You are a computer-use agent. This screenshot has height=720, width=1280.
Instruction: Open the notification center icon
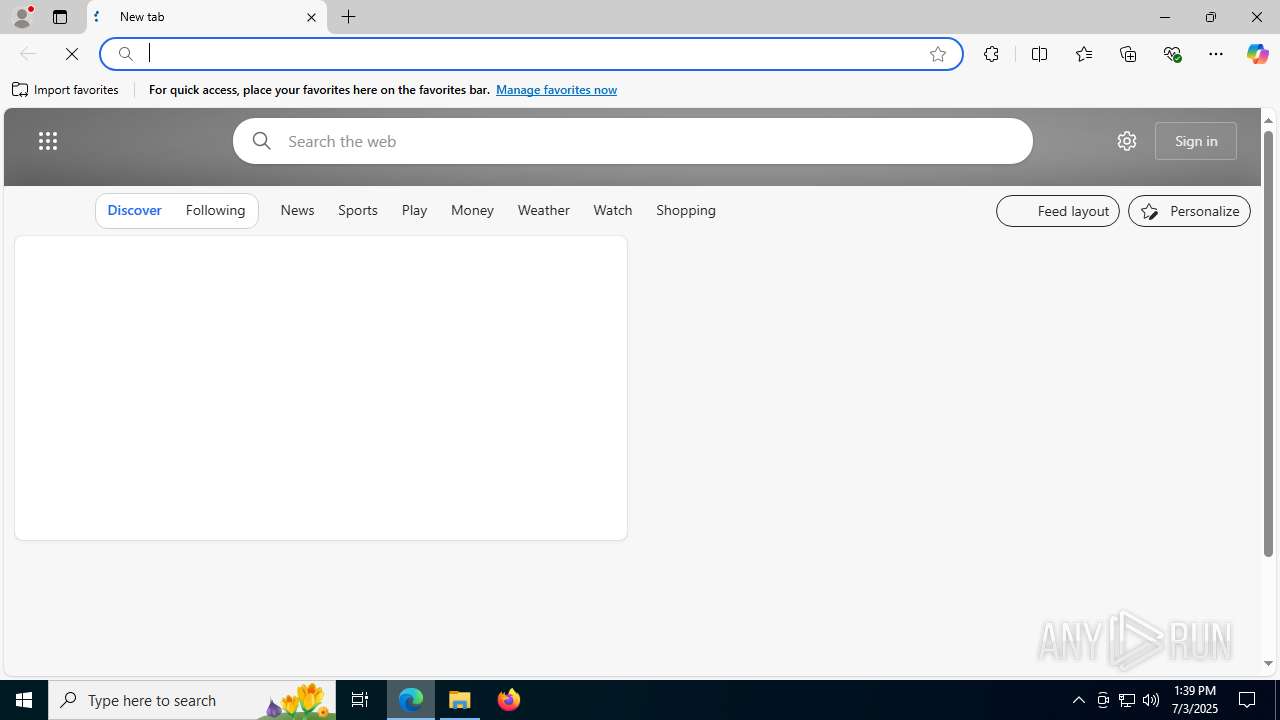point(1248,700)
